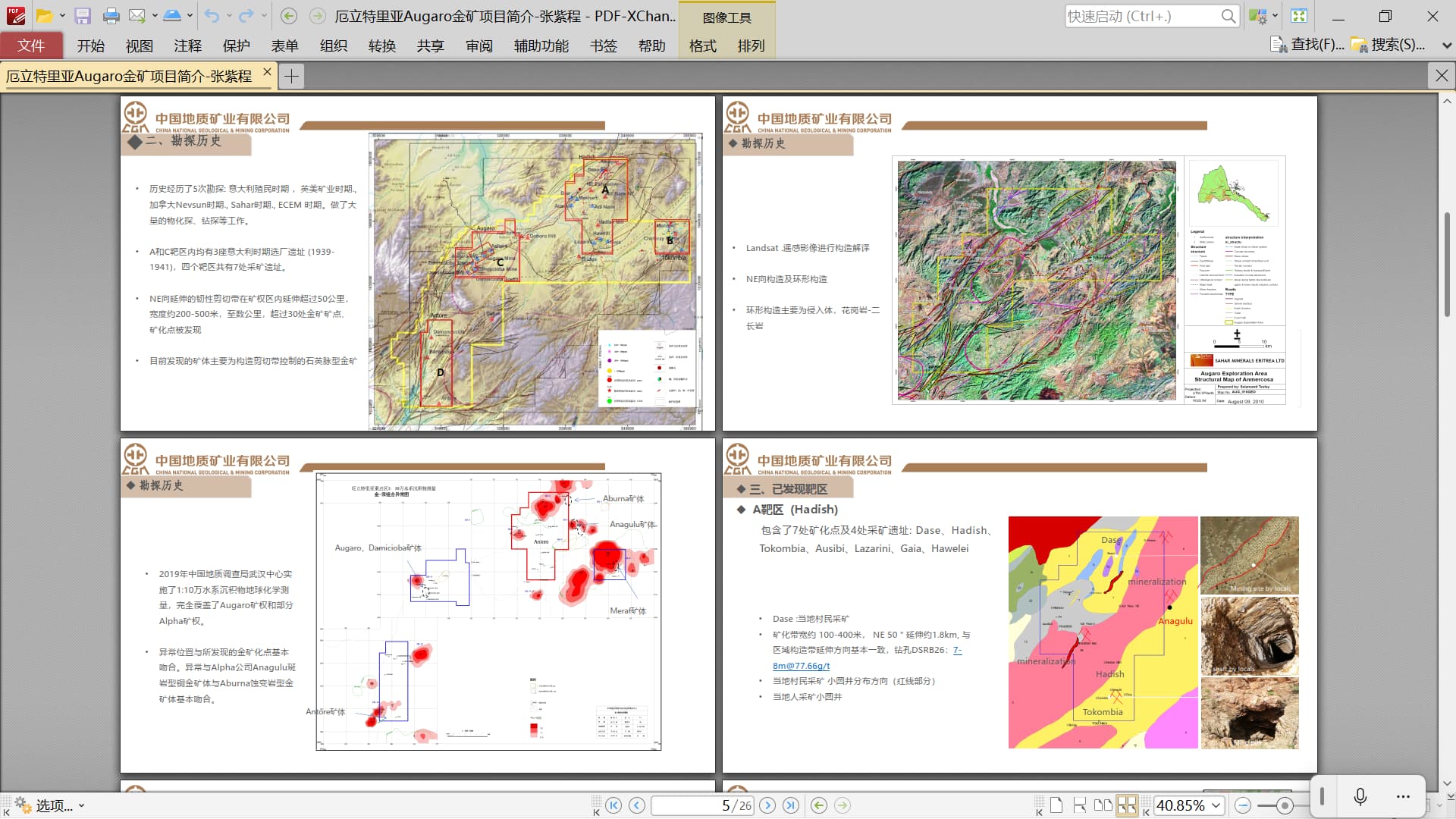Enable two pages facing layout
This screenshot has height=819, width=1456.
point(1103,805)
